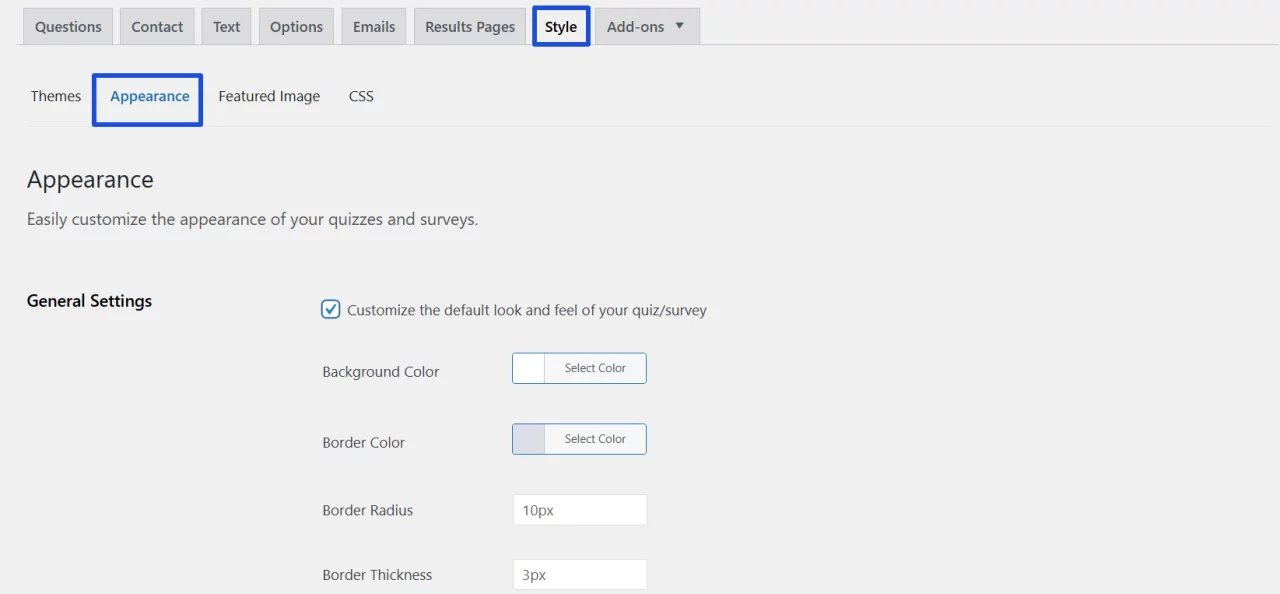Select the Style tab
Viewport: 1280px width, 594px height.
pyautogui.click(x=561, y=27)
